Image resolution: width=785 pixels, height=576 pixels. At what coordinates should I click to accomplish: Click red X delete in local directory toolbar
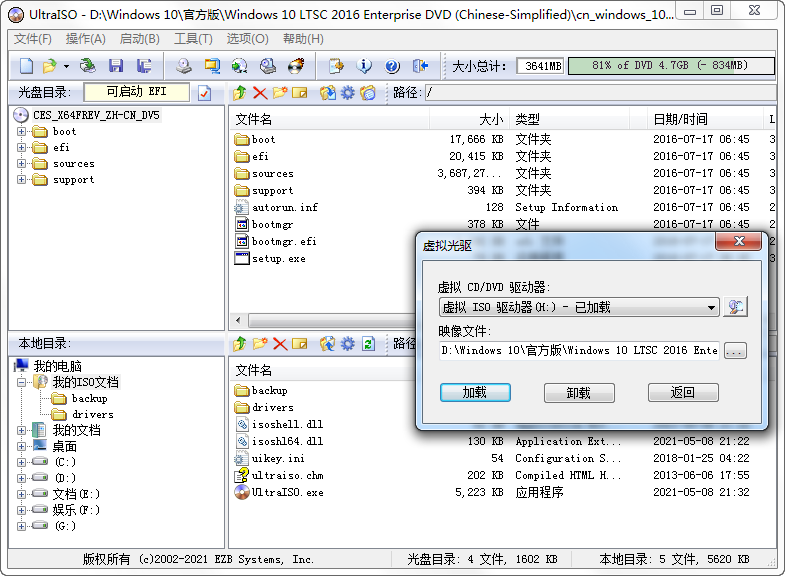tap(280, 344)
